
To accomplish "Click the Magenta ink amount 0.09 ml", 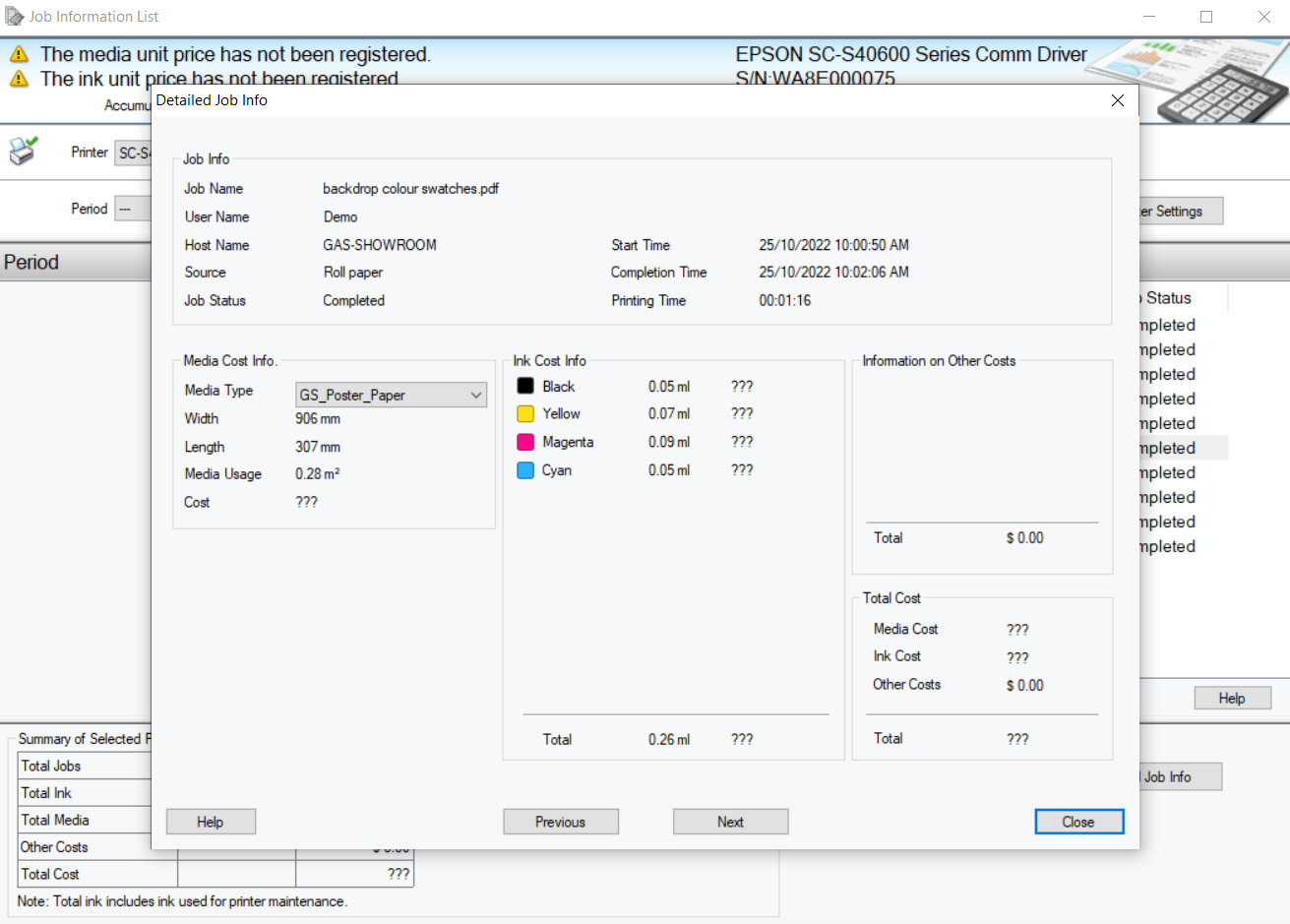I will click(x=669, y=442).
